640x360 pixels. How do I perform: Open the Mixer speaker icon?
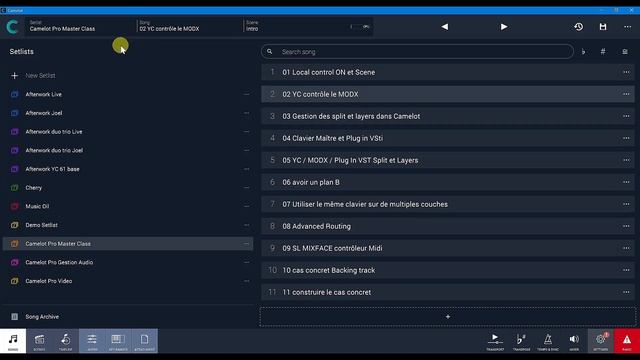574,341
